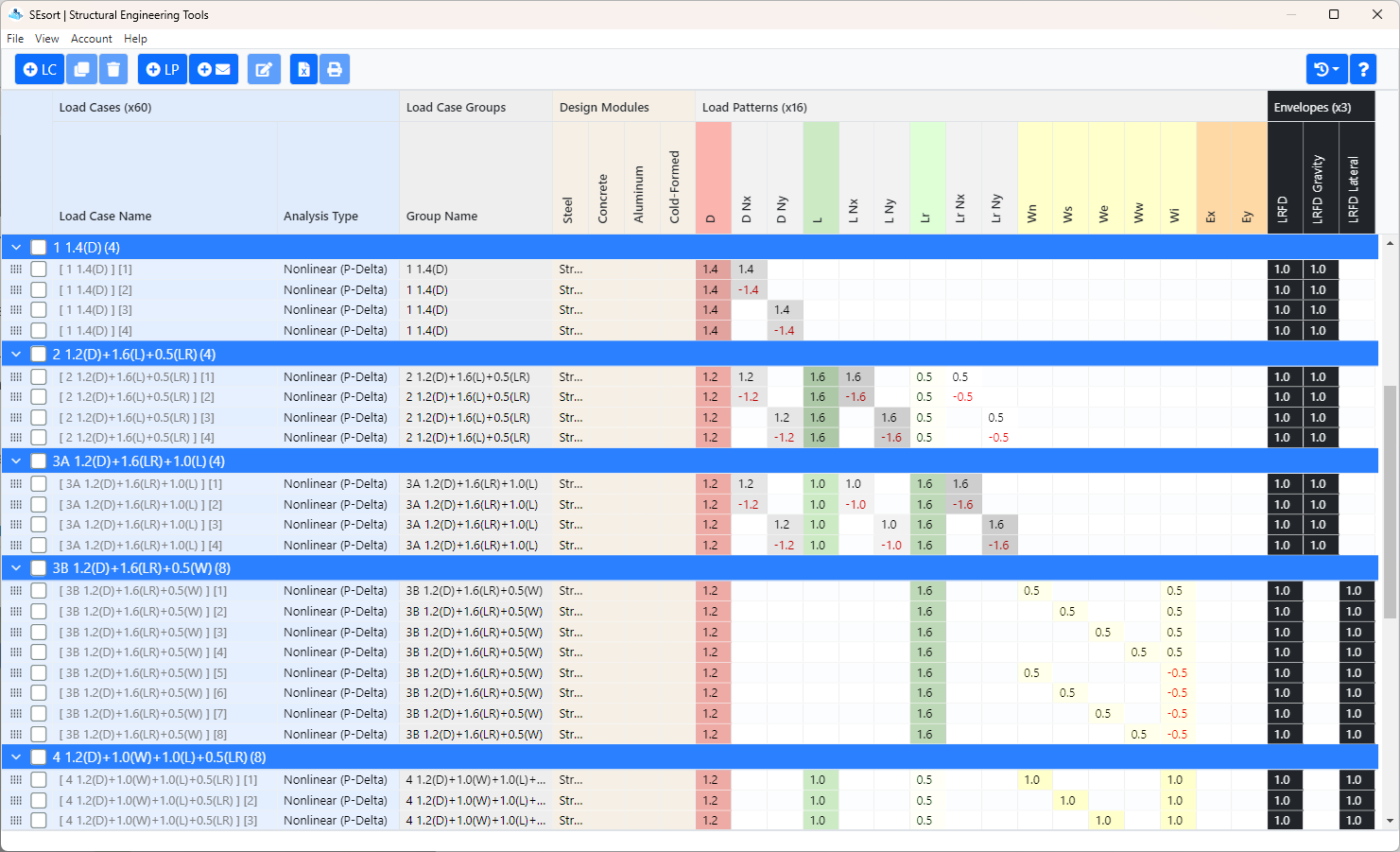The image size is (1400, 852).
Task: Select the LRFD Lateral envelope header
Action: (x=1357, y=178)
